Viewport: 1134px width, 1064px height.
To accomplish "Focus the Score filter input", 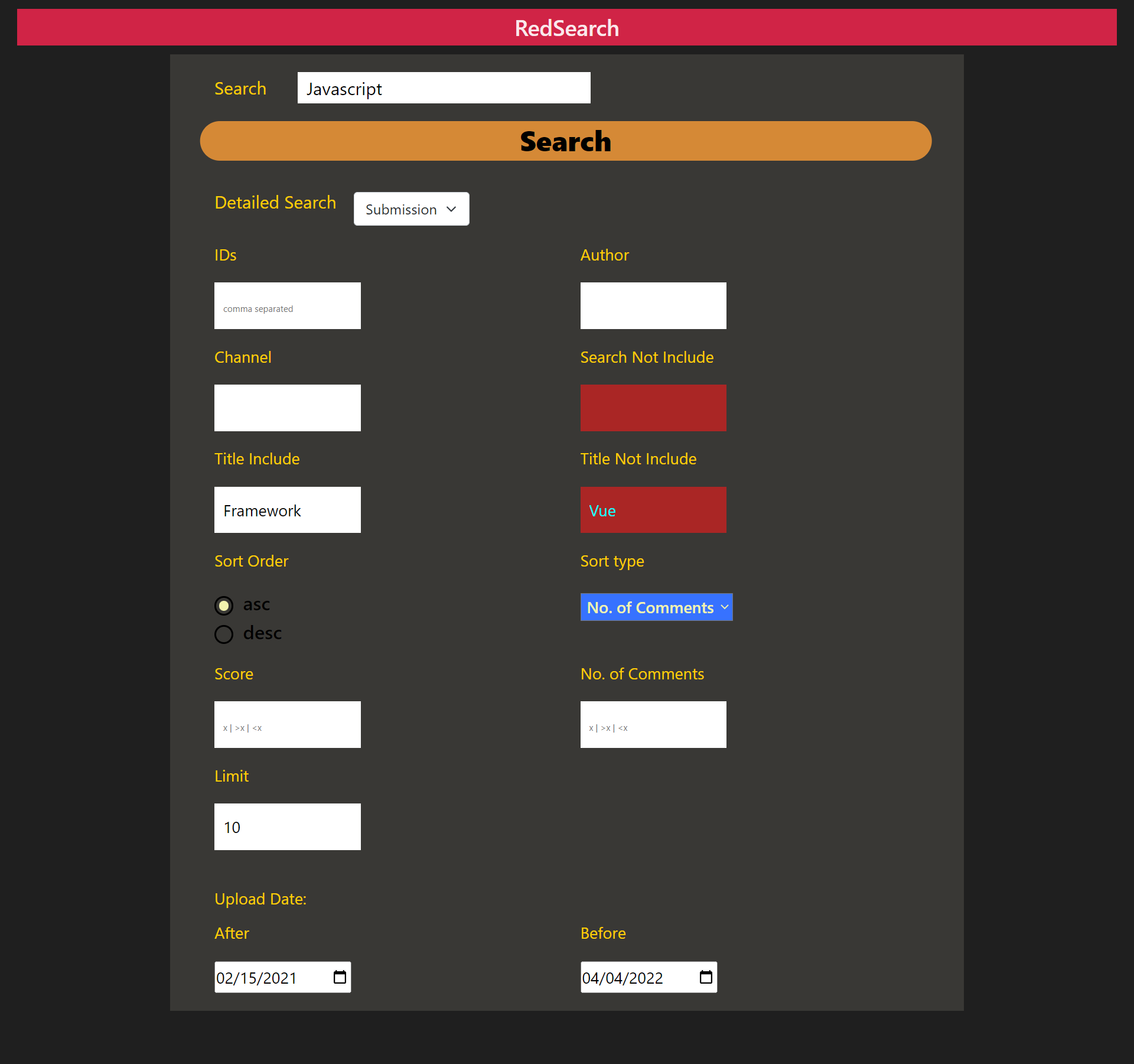I will [x=287, y=725].
